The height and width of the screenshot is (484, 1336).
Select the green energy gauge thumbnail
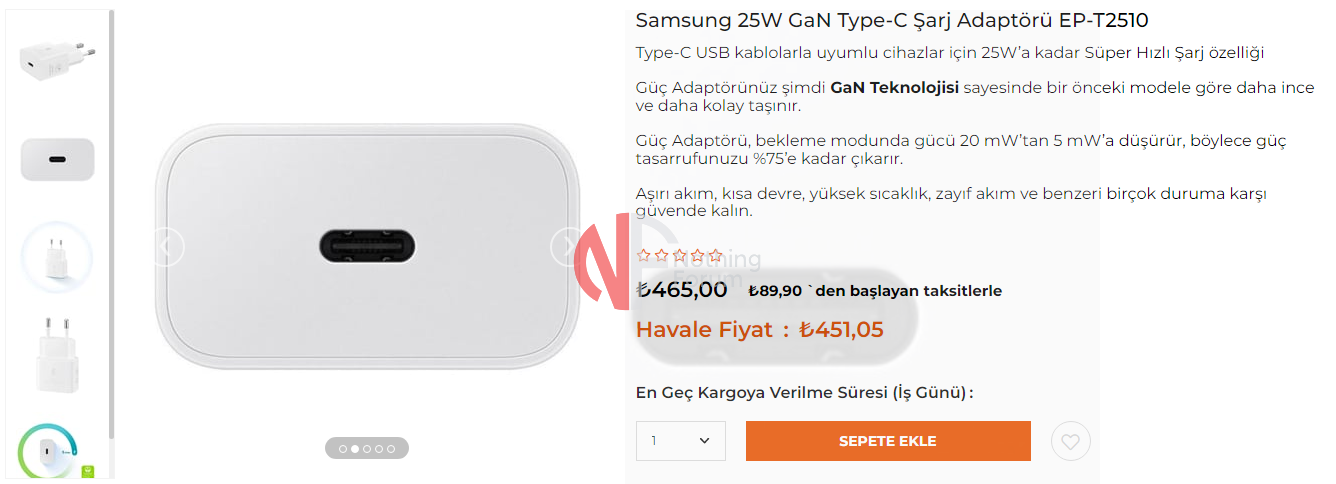coord(50,451)
